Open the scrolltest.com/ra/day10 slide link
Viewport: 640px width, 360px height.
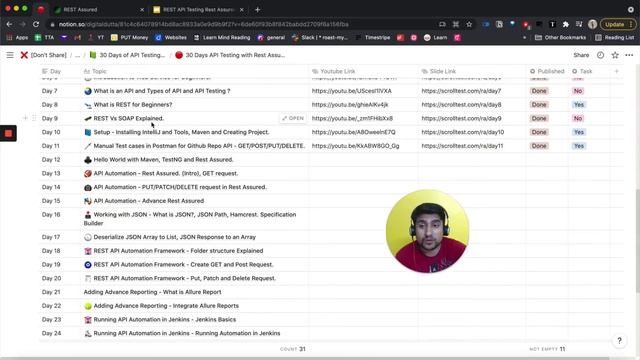click(x=463, y=132)
